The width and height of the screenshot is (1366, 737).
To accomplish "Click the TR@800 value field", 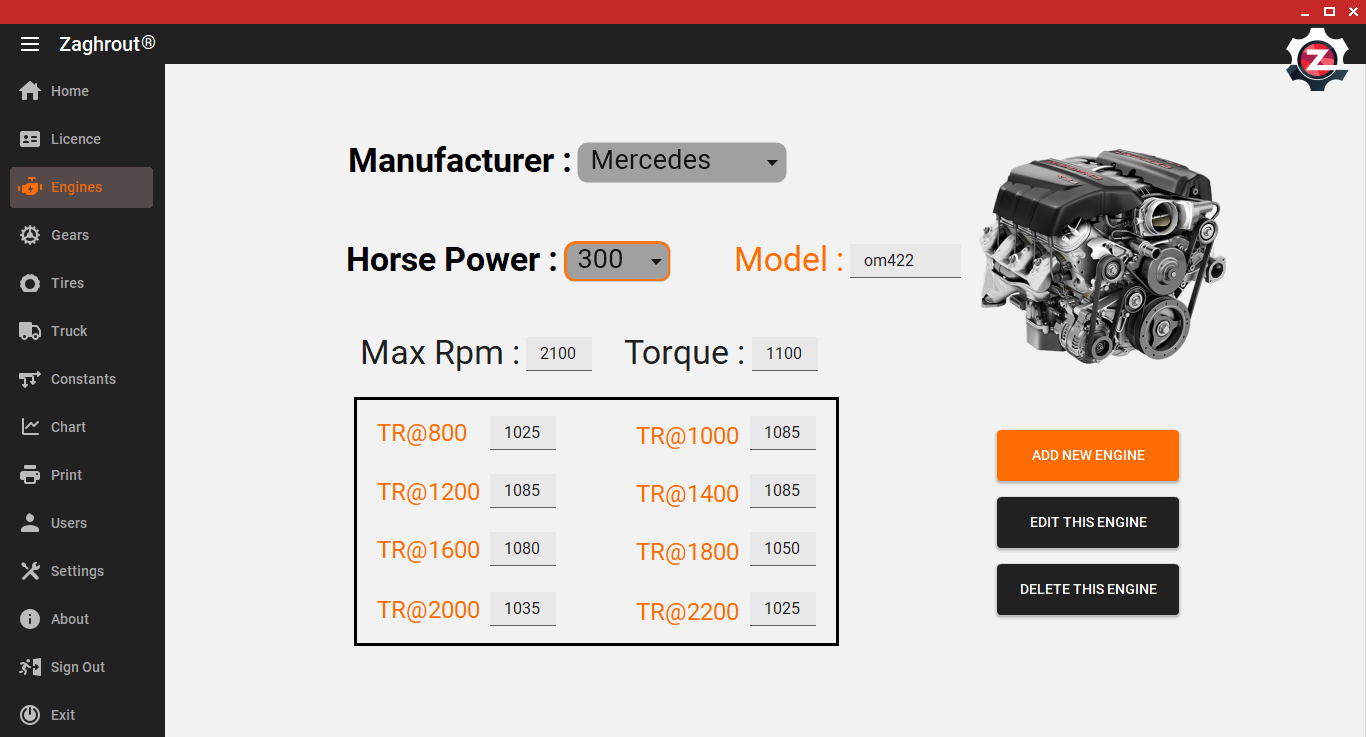I will (522, 433).
